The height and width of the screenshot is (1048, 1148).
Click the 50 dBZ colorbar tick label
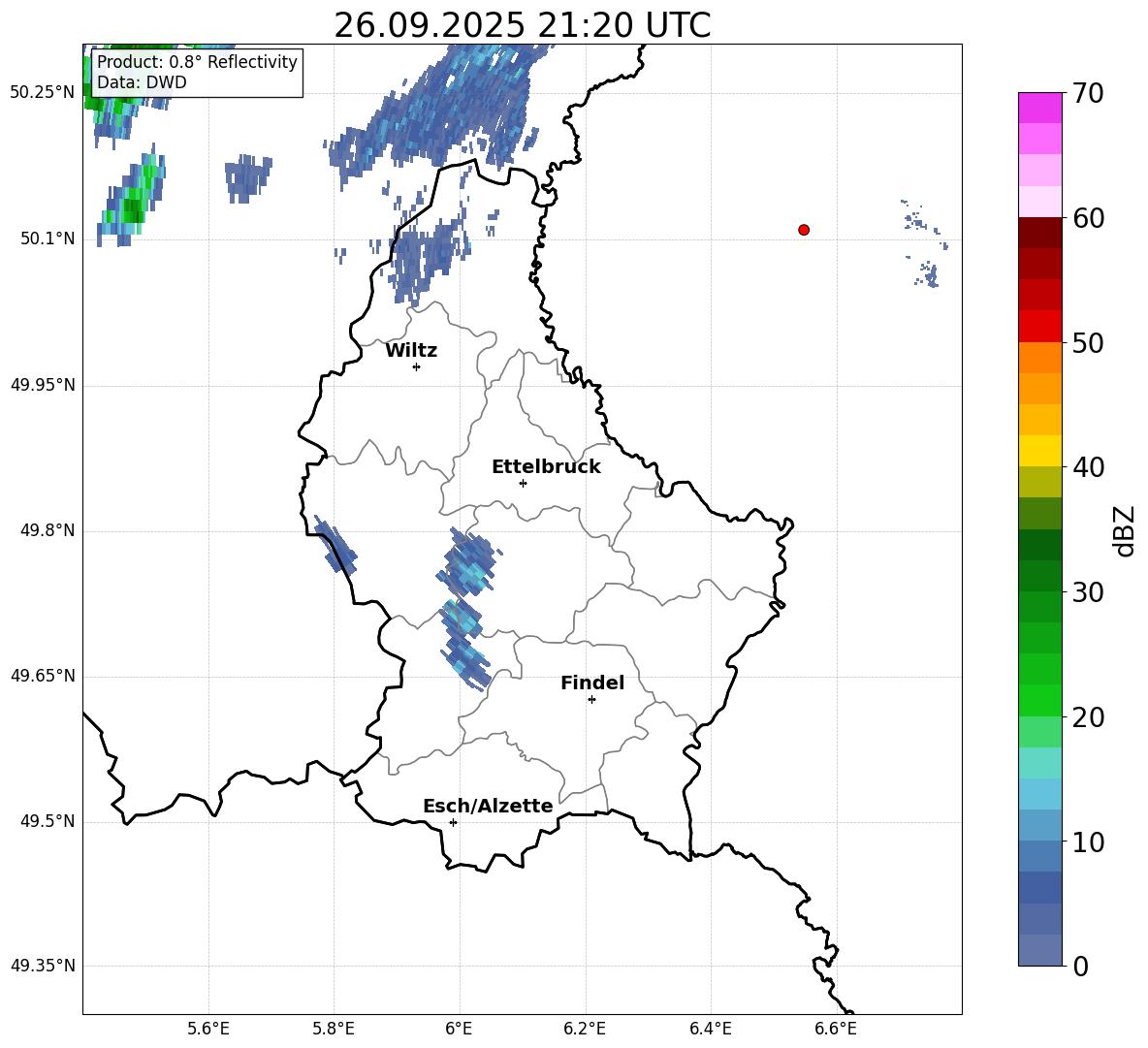click(x=1088, y=342)
